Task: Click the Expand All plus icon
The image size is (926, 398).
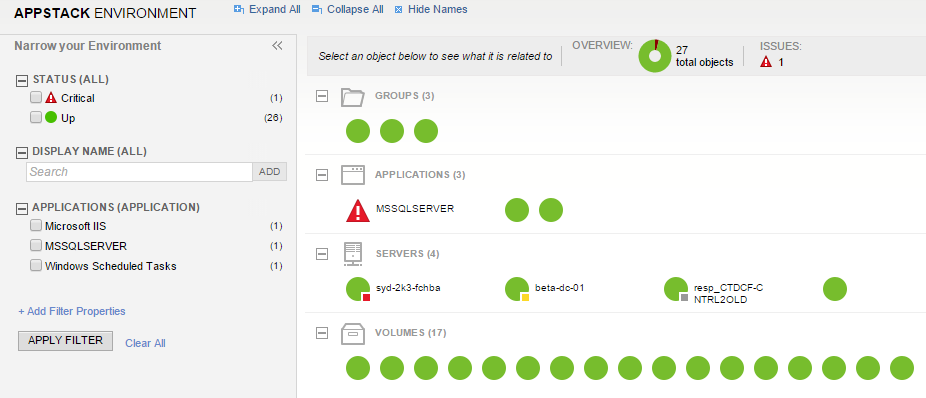Action: (239, 9)
